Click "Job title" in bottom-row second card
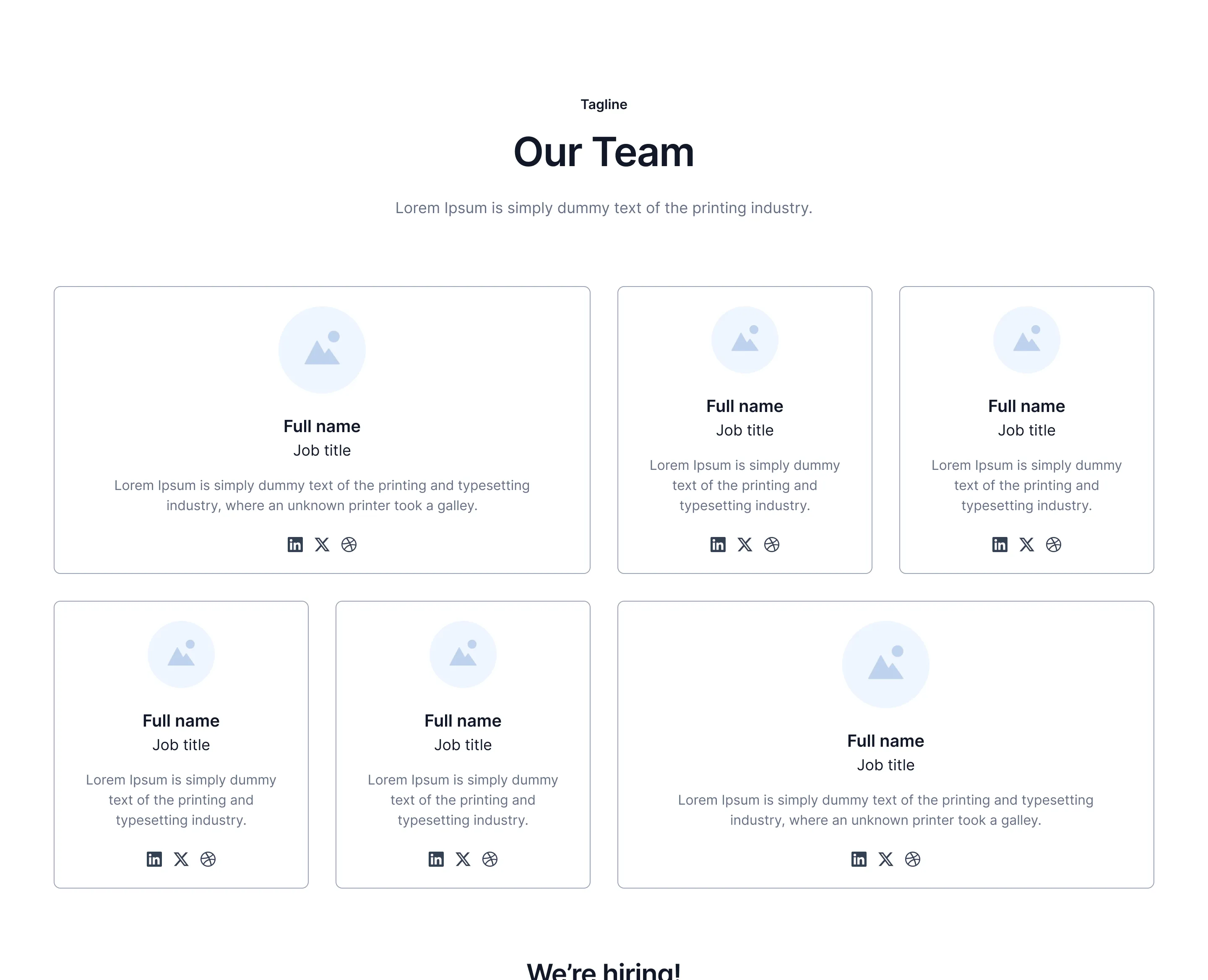 [x=463, y=745]
